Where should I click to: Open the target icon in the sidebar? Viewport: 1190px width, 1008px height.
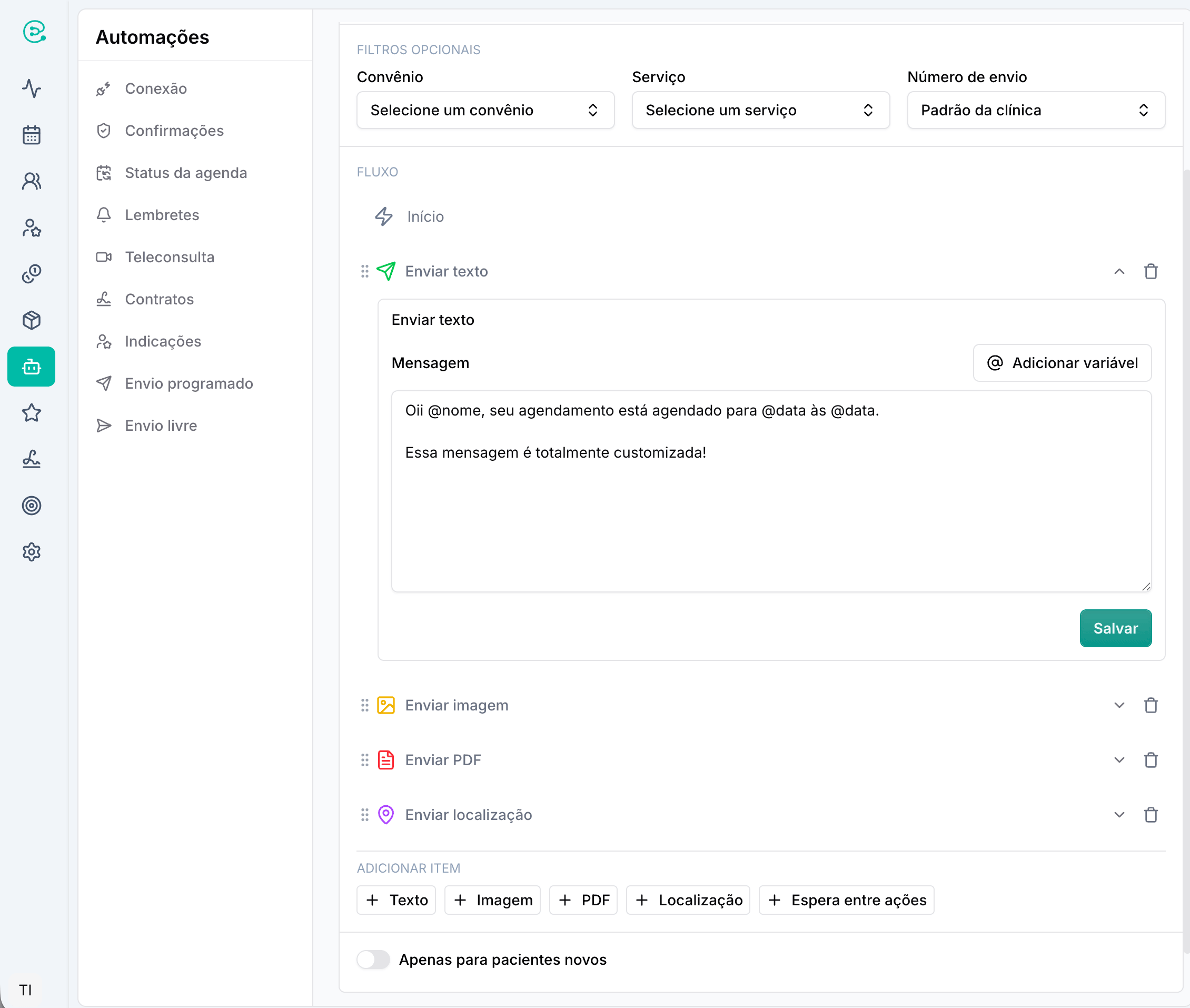[x=32, y=506]
